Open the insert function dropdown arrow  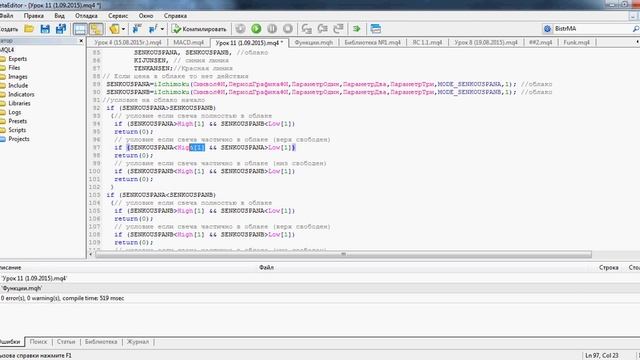(x=162, y=29)
